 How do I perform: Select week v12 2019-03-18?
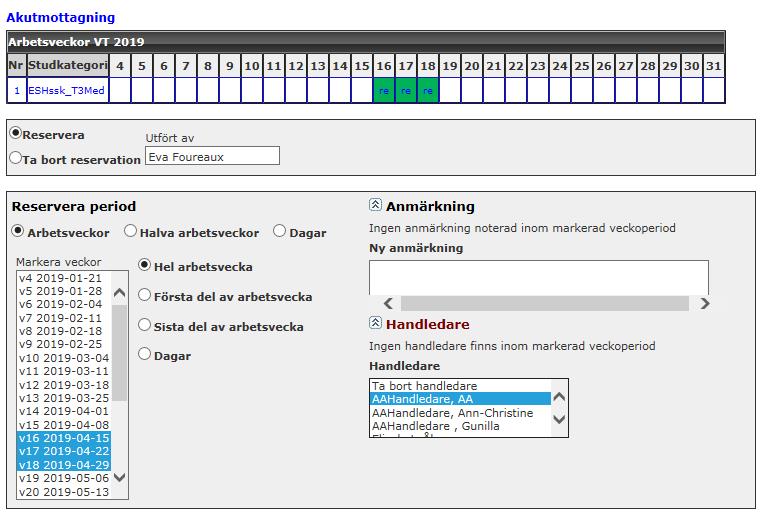[64, 385]
